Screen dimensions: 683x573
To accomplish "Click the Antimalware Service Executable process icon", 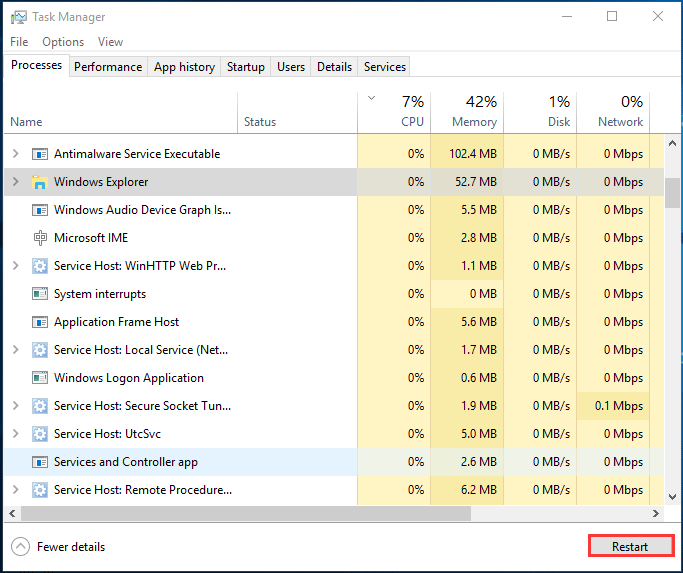I will 40,154.
